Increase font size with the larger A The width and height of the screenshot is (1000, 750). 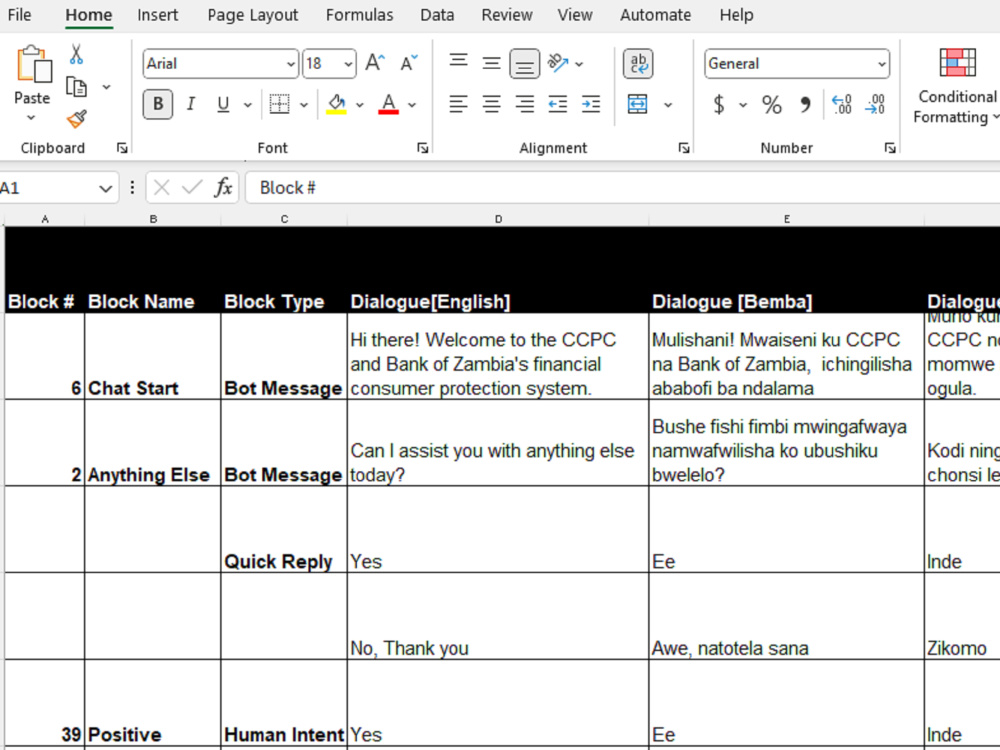pyautogui.click(x=376, y=63)
